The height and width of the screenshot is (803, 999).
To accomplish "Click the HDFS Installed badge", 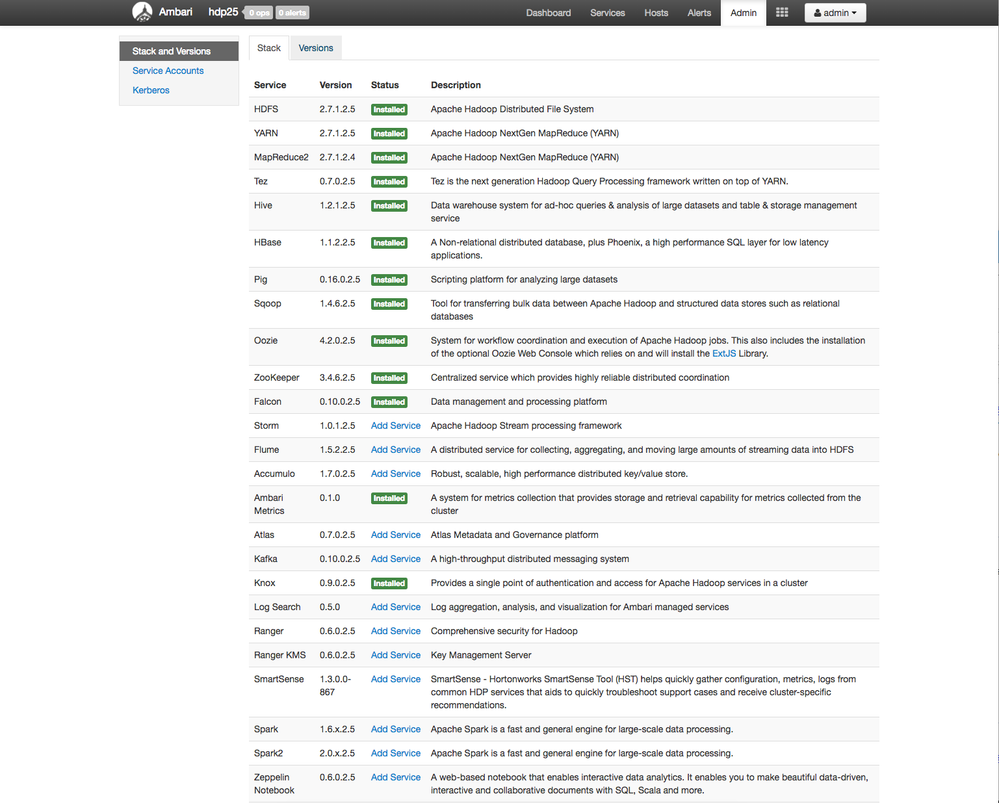I will click(x=389, y=110).
